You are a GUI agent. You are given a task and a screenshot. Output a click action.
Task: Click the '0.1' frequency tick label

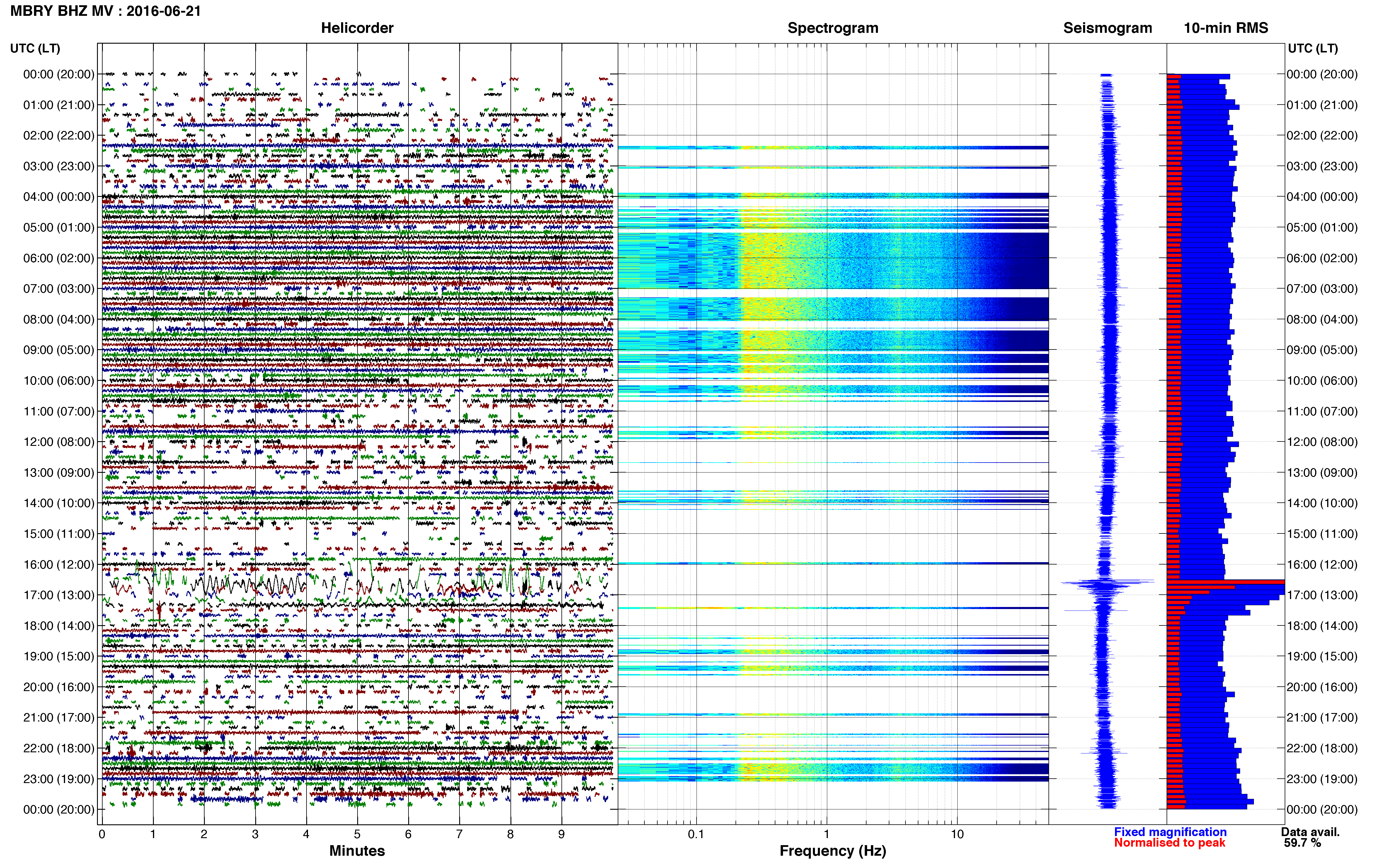pyautogui.click(x=696, y=834)
